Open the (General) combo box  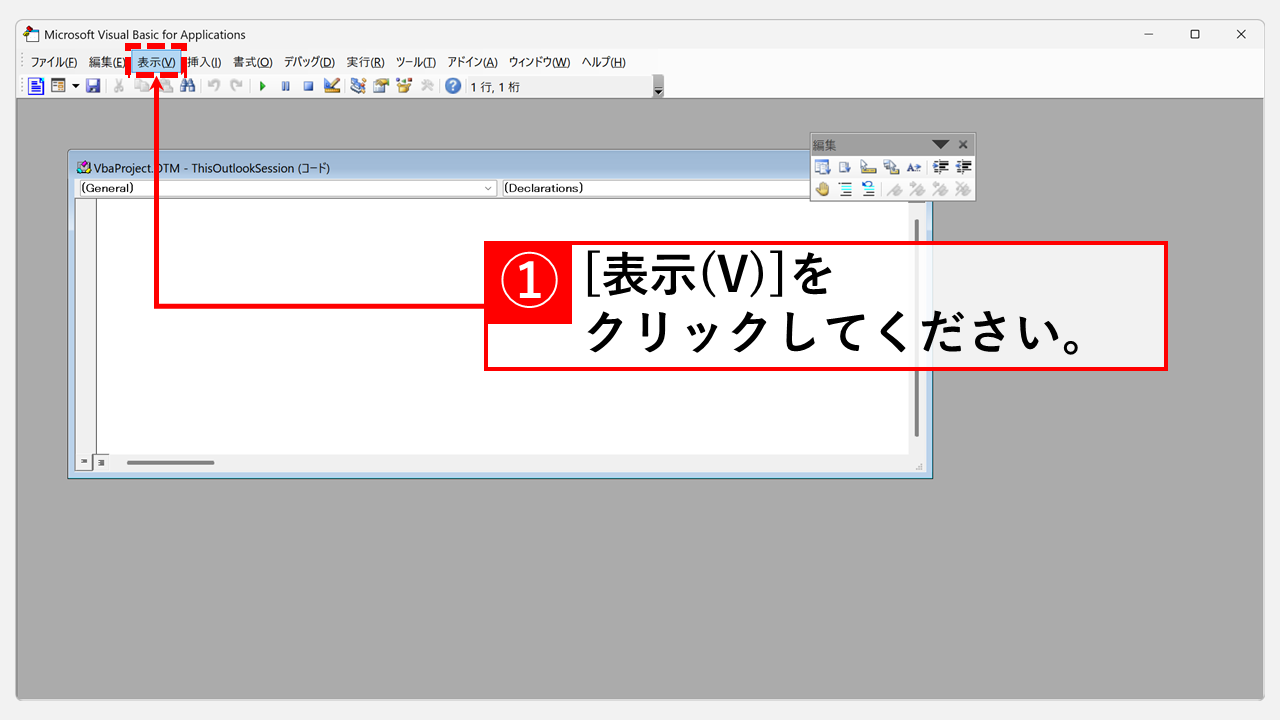point(286,188)
